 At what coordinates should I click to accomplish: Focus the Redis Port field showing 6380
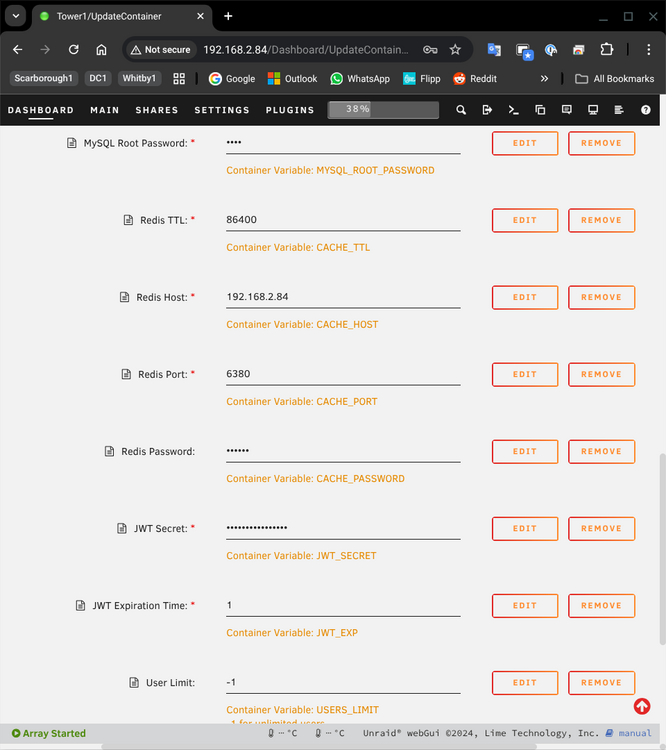[343, 374]
